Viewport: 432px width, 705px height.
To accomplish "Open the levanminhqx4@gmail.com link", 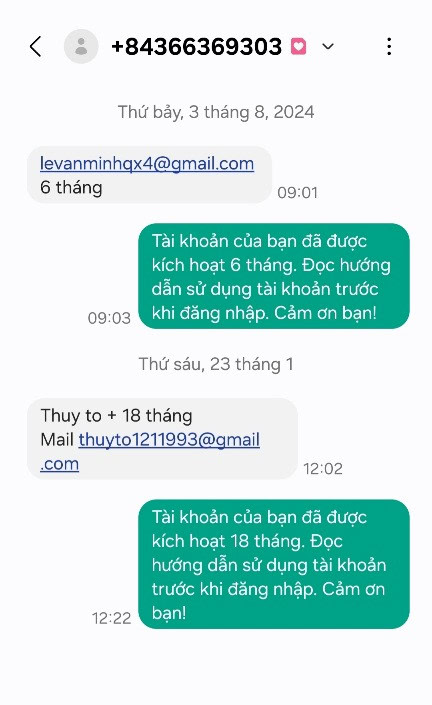I will click(x=147, y=164).
